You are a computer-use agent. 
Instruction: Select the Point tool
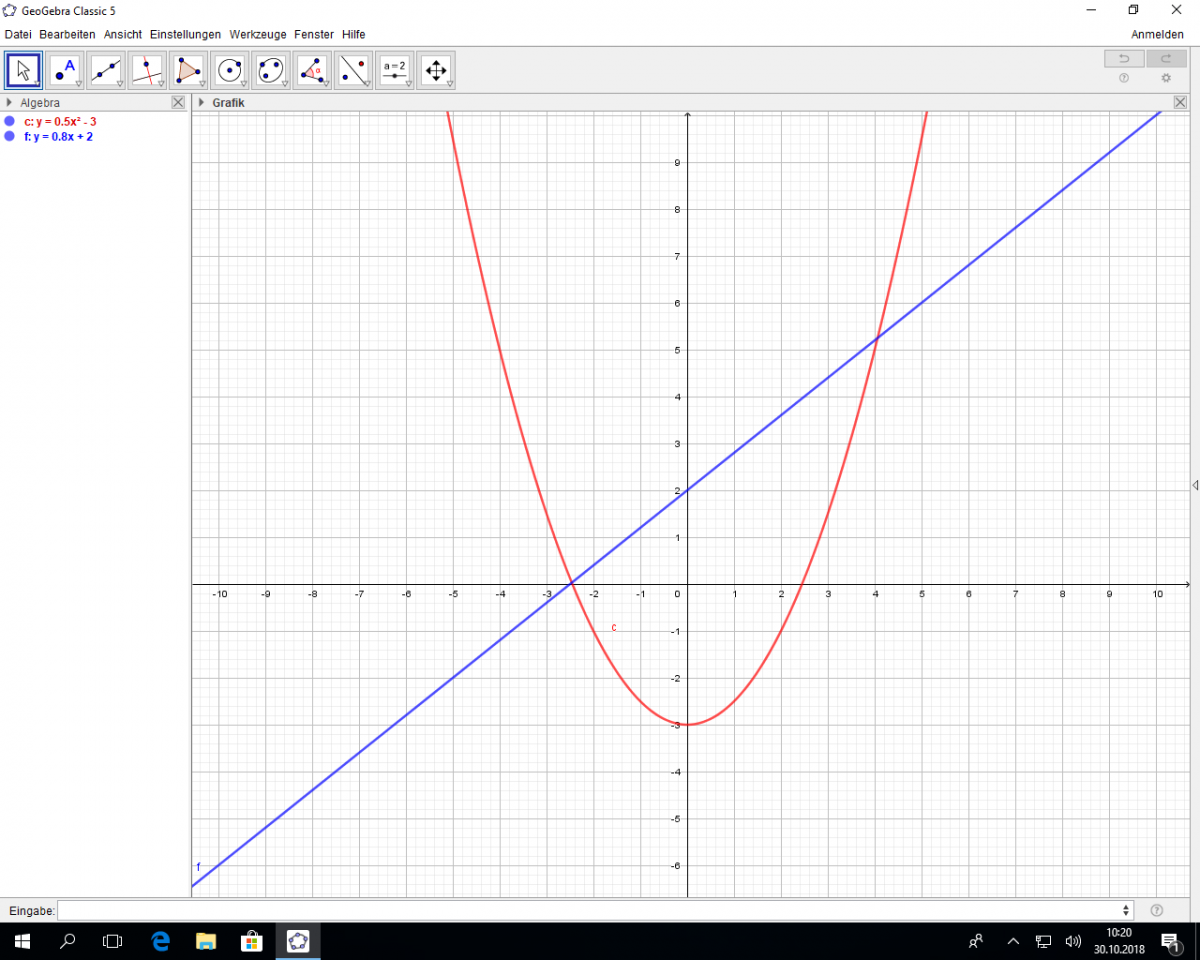pos(65,70)
